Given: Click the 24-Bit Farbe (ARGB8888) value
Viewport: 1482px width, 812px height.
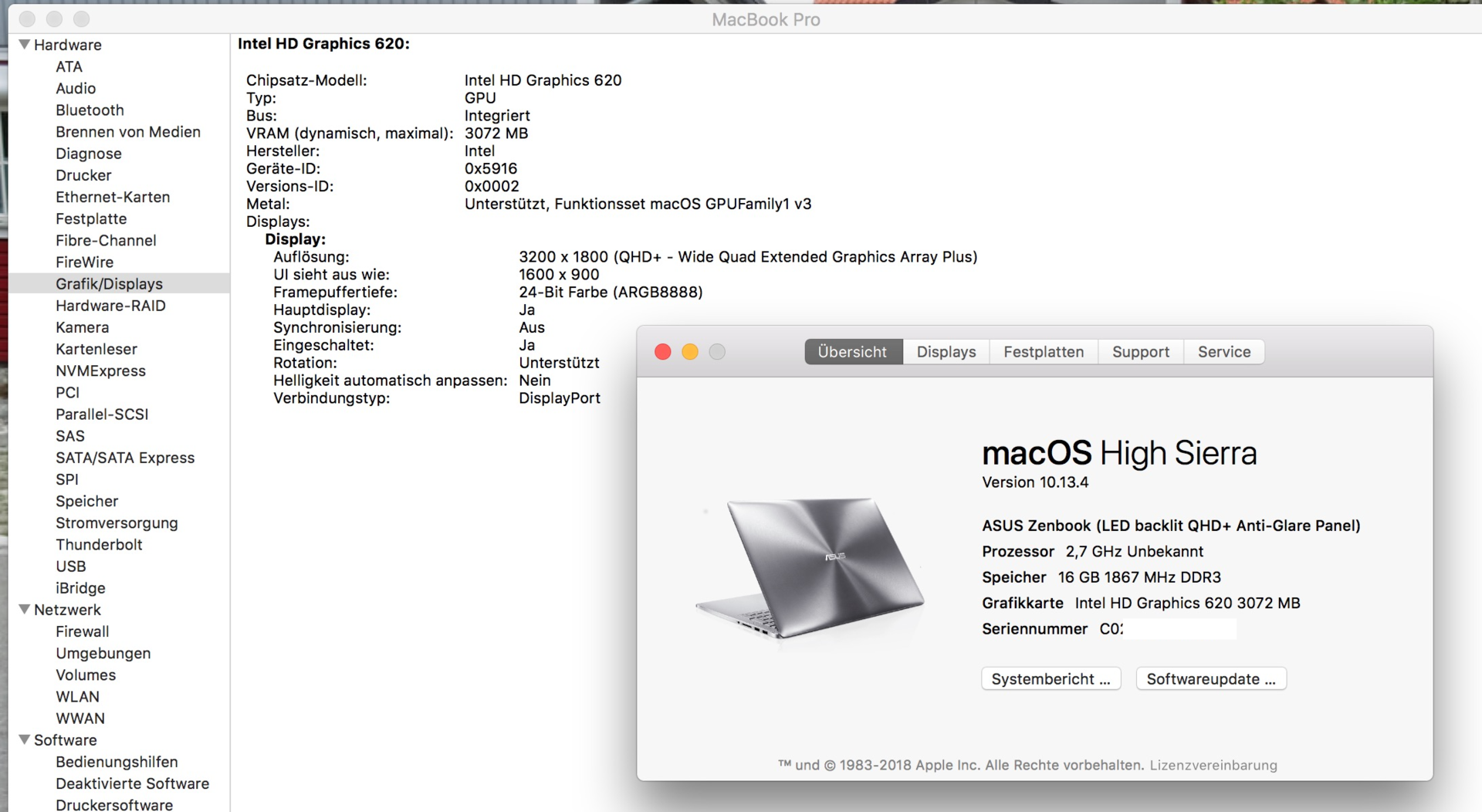Looking at the screenshot, I should coord(611,293).
